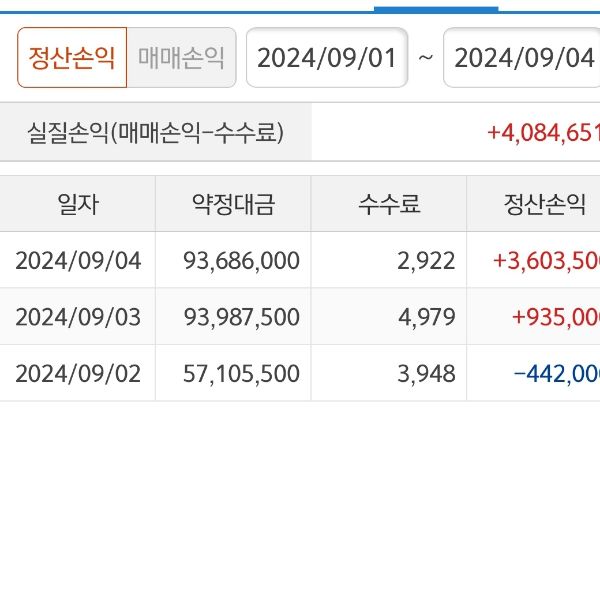600x600 pixels.
Task: Click the -442,000 정산손익 loss value
Action: tap(556, 373)
